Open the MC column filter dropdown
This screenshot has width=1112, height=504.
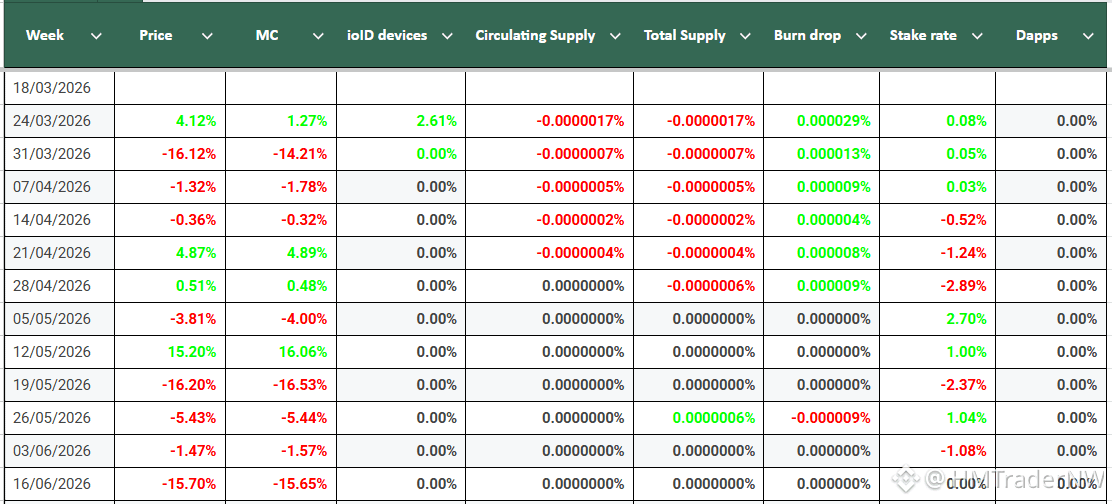point(318,36)
